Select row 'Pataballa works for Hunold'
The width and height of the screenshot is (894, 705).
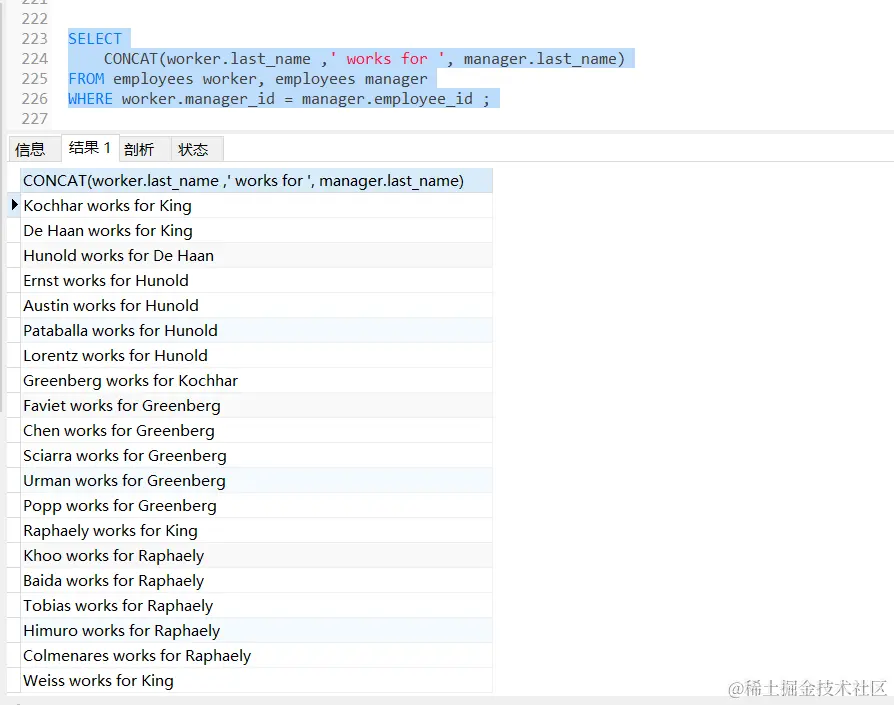(x=256, y=331)
